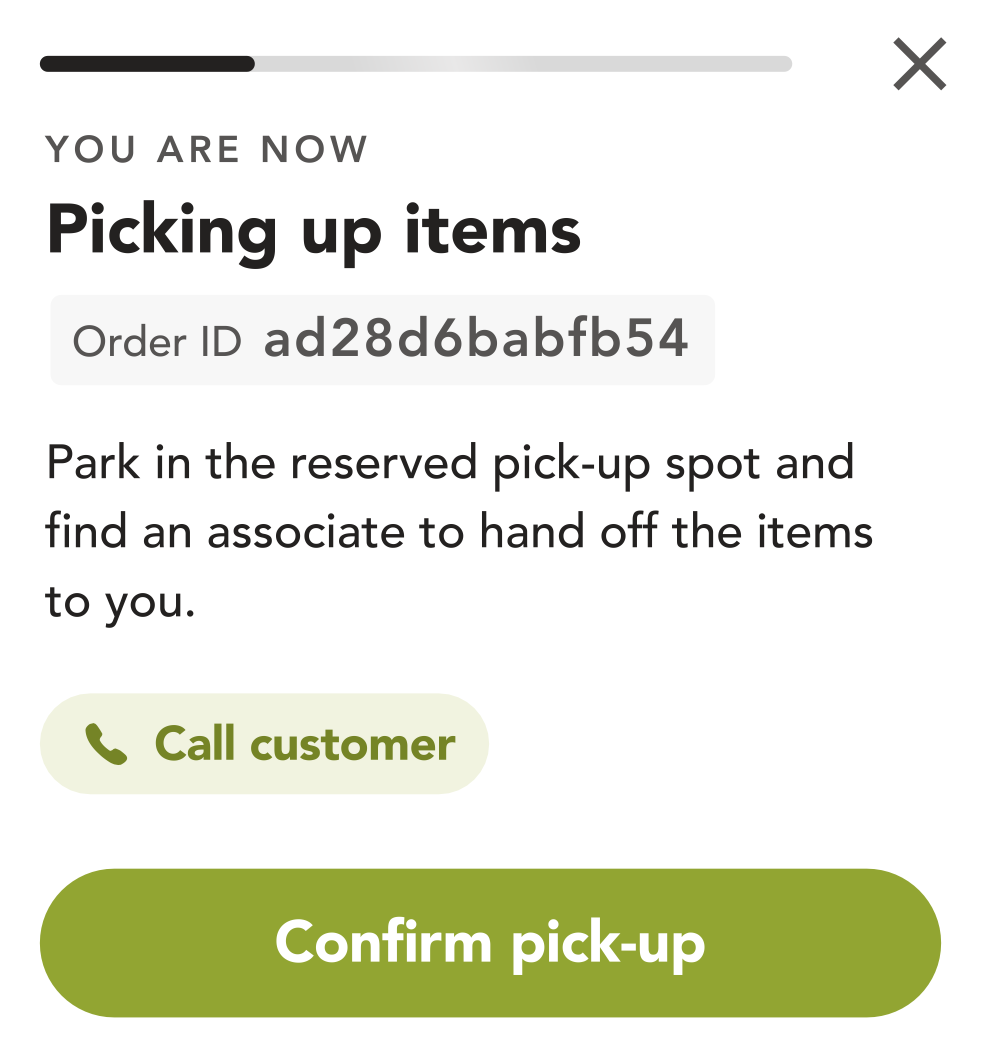The image size is (984, 1054).
Task: Click the word "items" in the bold heading
Action: 493,229
